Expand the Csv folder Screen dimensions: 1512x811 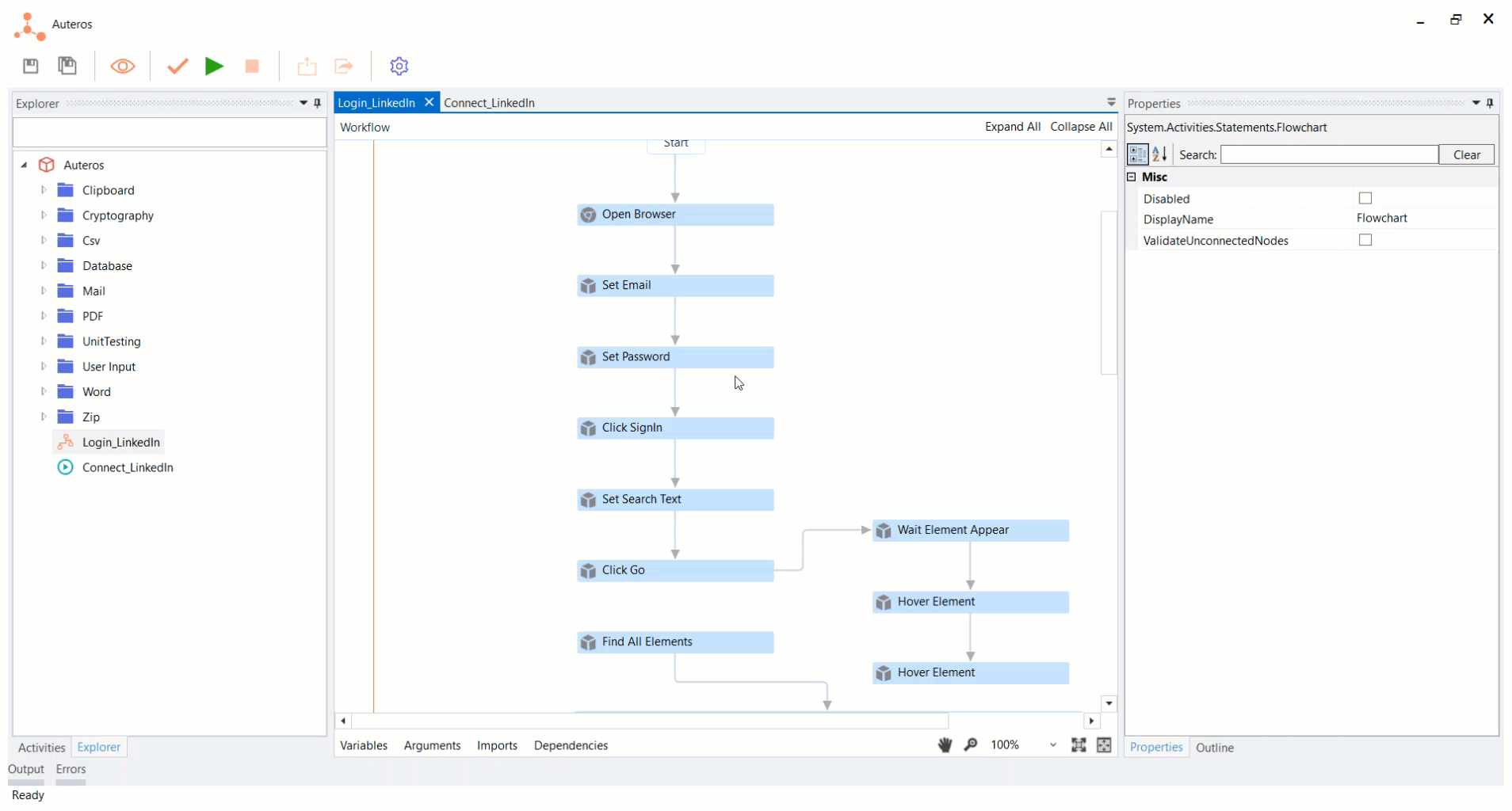coord(44,240)
